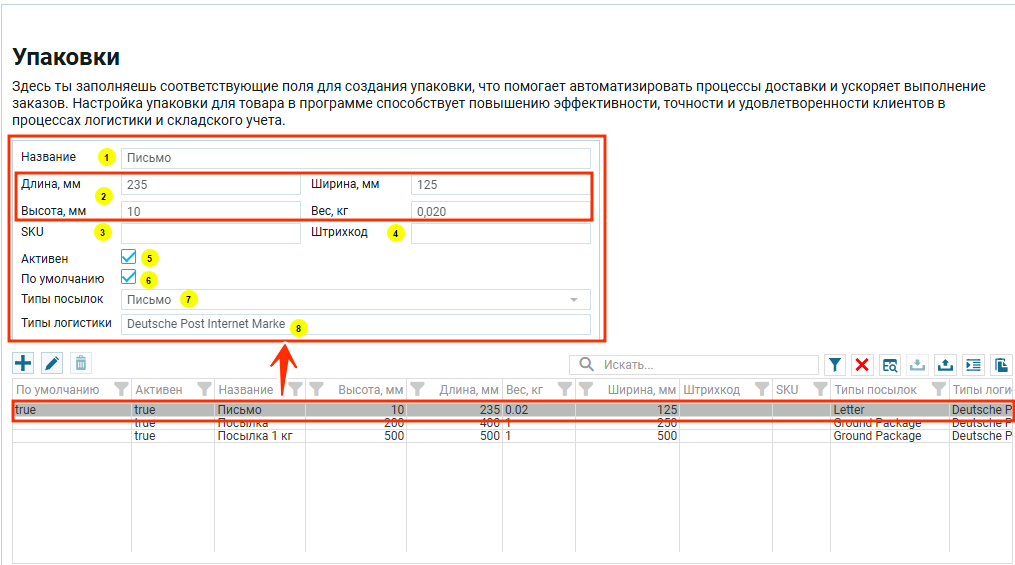Screen dimensions: 1015x565
Task: Click the Типы логистики field
Action: (x=355, y=324)
